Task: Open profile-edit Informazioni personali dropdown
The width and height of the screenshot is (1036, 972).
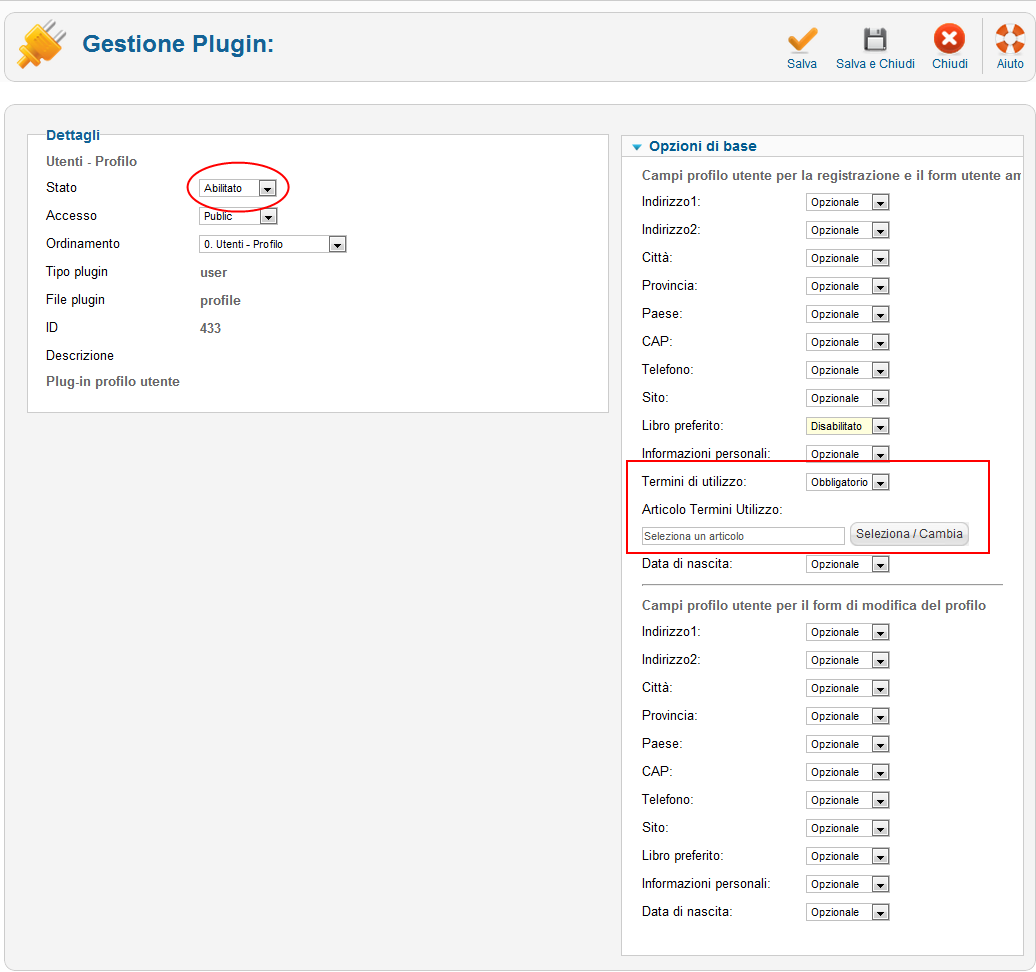Action: point(847,884)
